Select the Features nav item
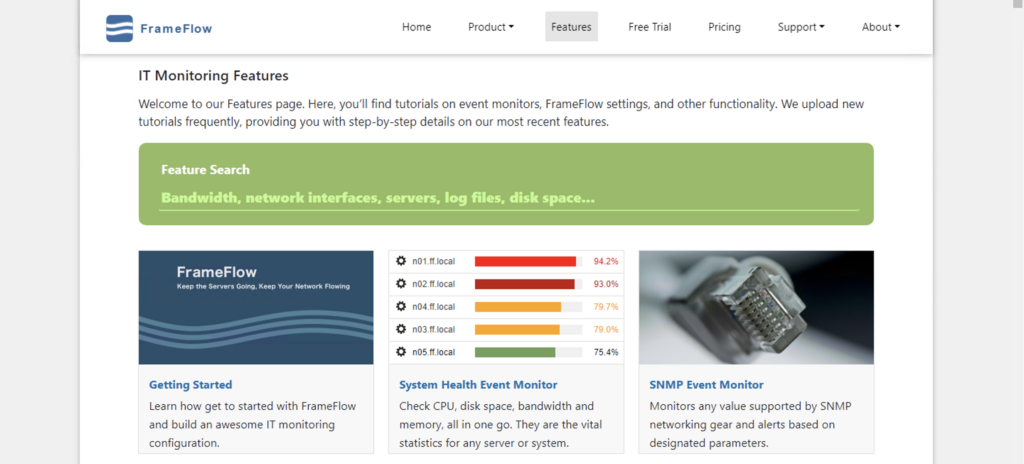1024x464 pixels. 571,27
